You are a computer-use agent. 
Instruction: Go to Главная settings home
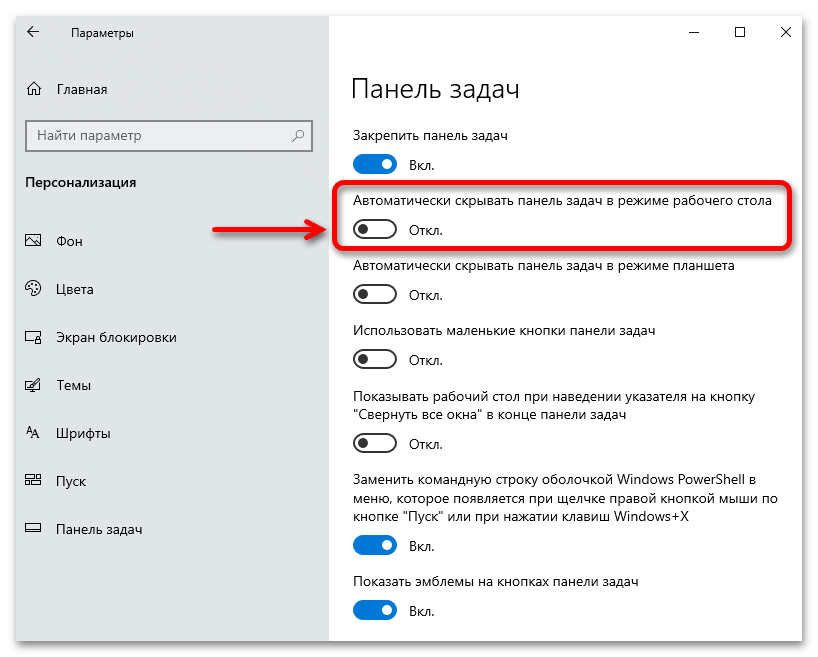[81, 89]
